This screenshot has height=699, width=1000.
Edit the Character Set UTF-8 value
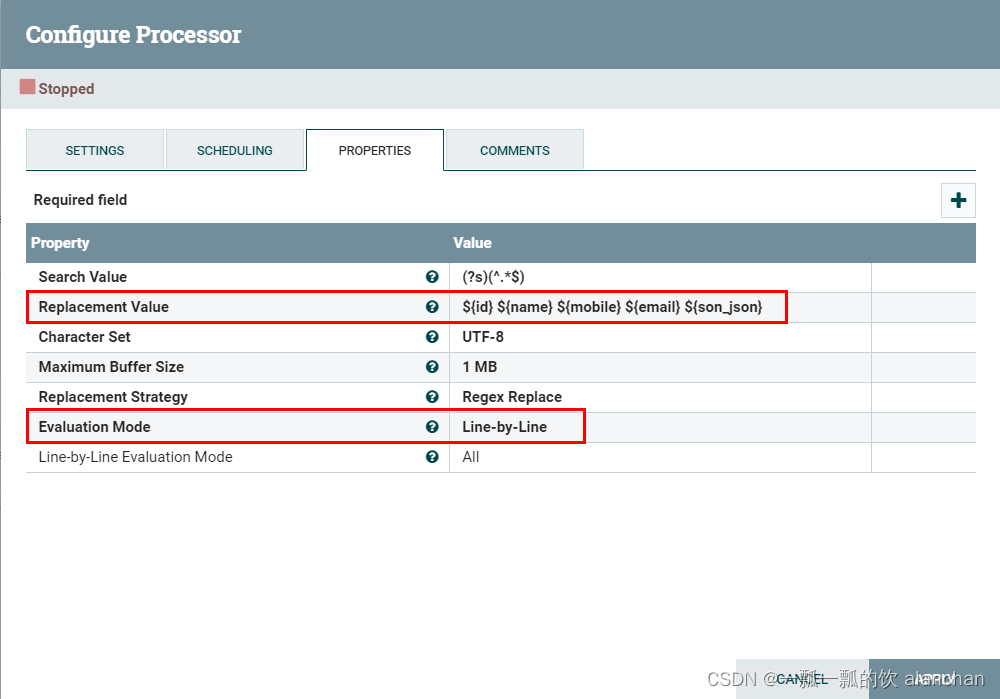(660, 337)
